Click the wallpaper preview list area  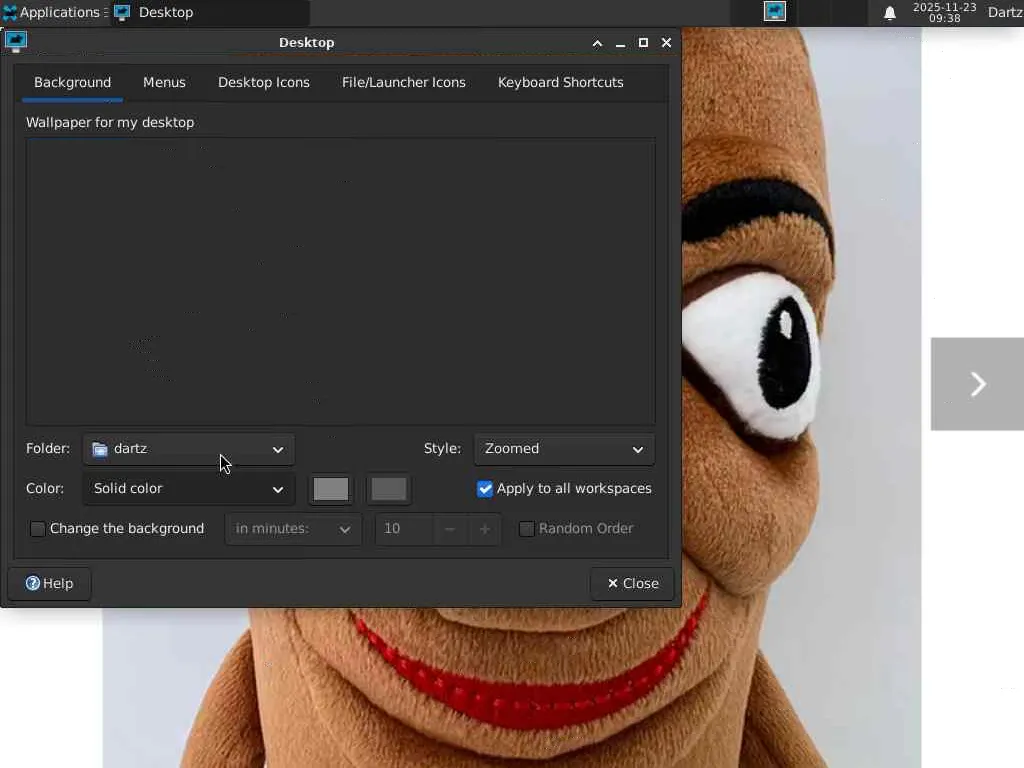tap(340, 281)
